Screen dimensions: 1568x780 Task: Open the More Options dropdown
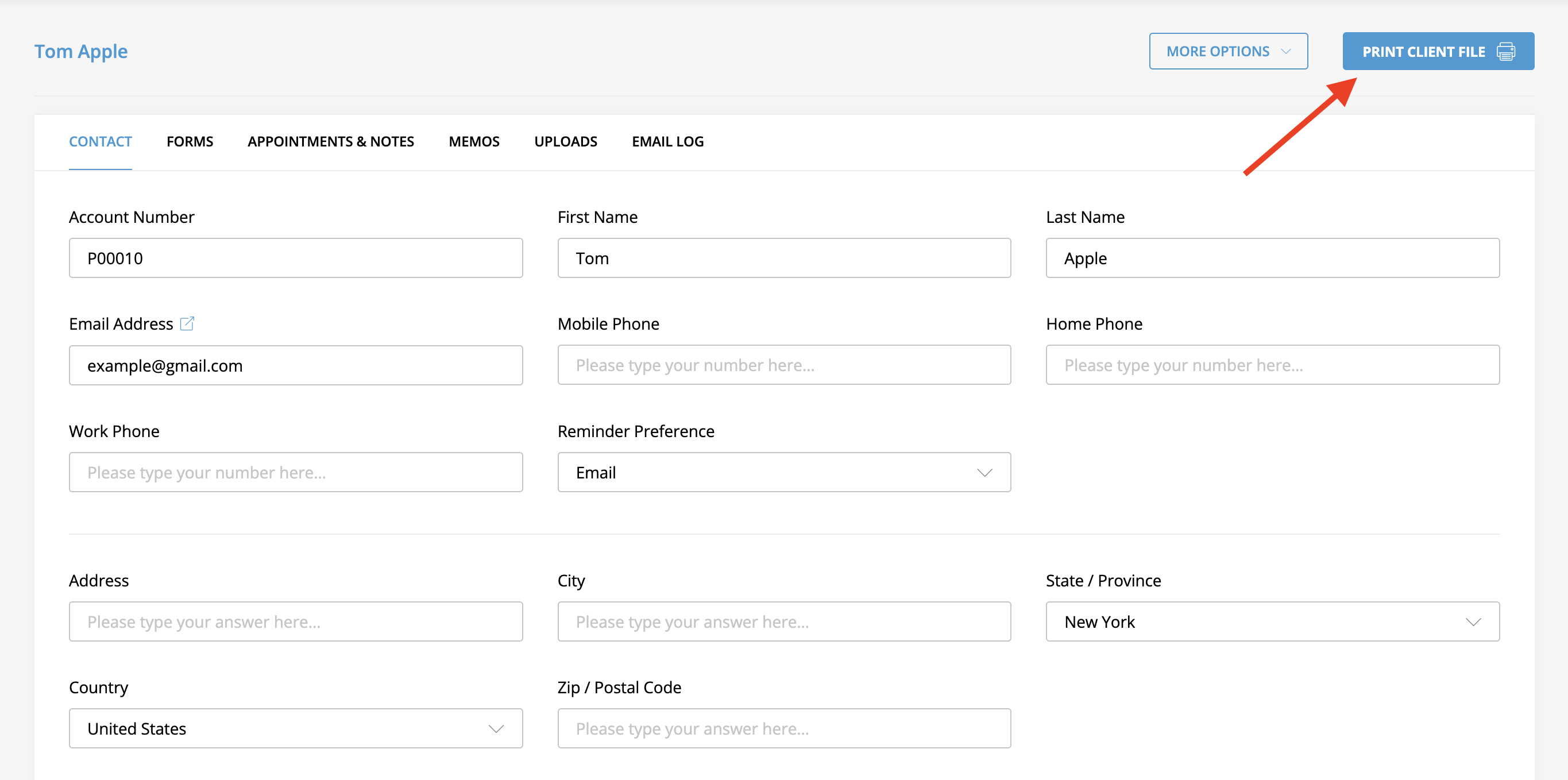[x=1228, y=52]
